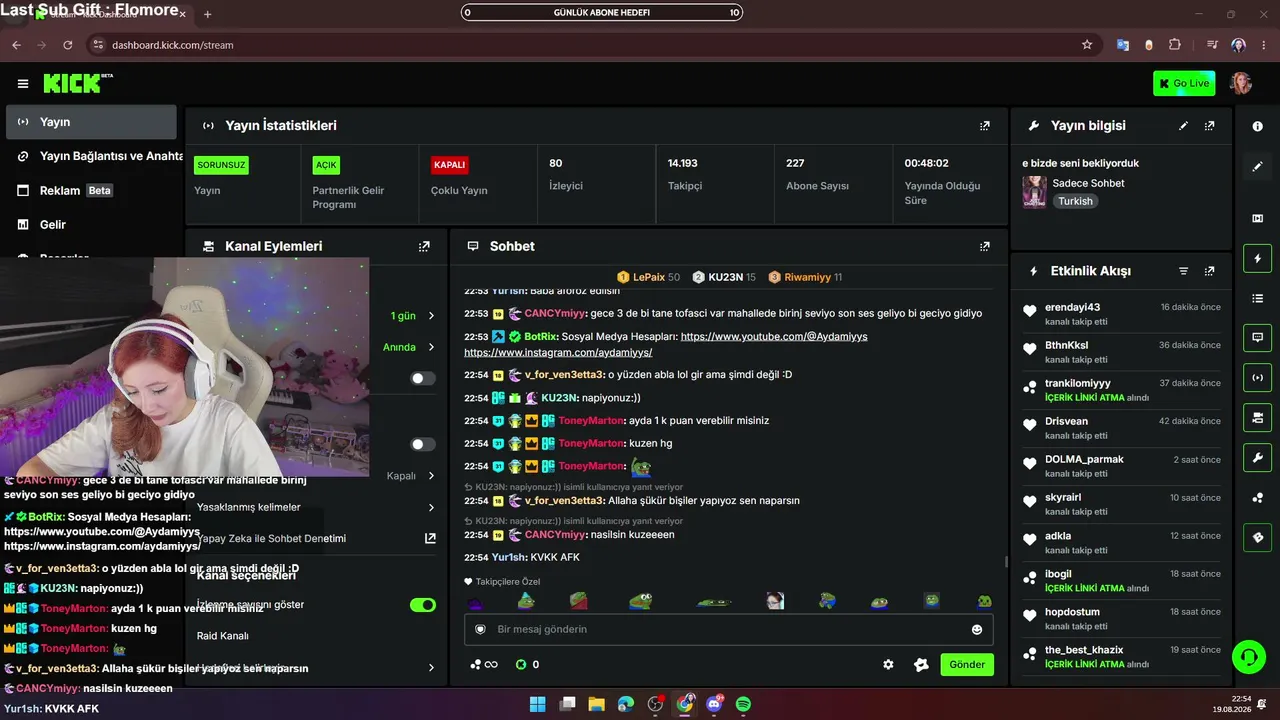Click the trankilomiyyy activity entry

tap(1121, 390)
